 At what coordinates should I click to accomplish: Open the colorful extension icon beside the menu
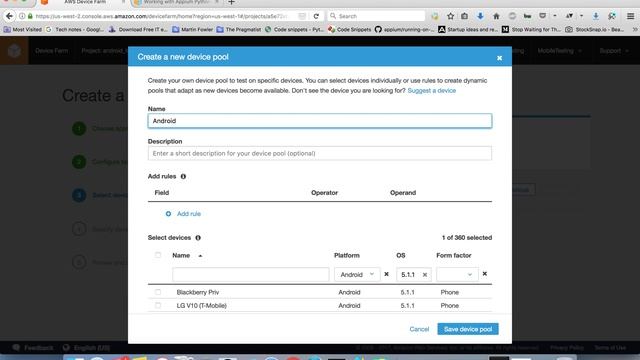[x=611, y=16]
